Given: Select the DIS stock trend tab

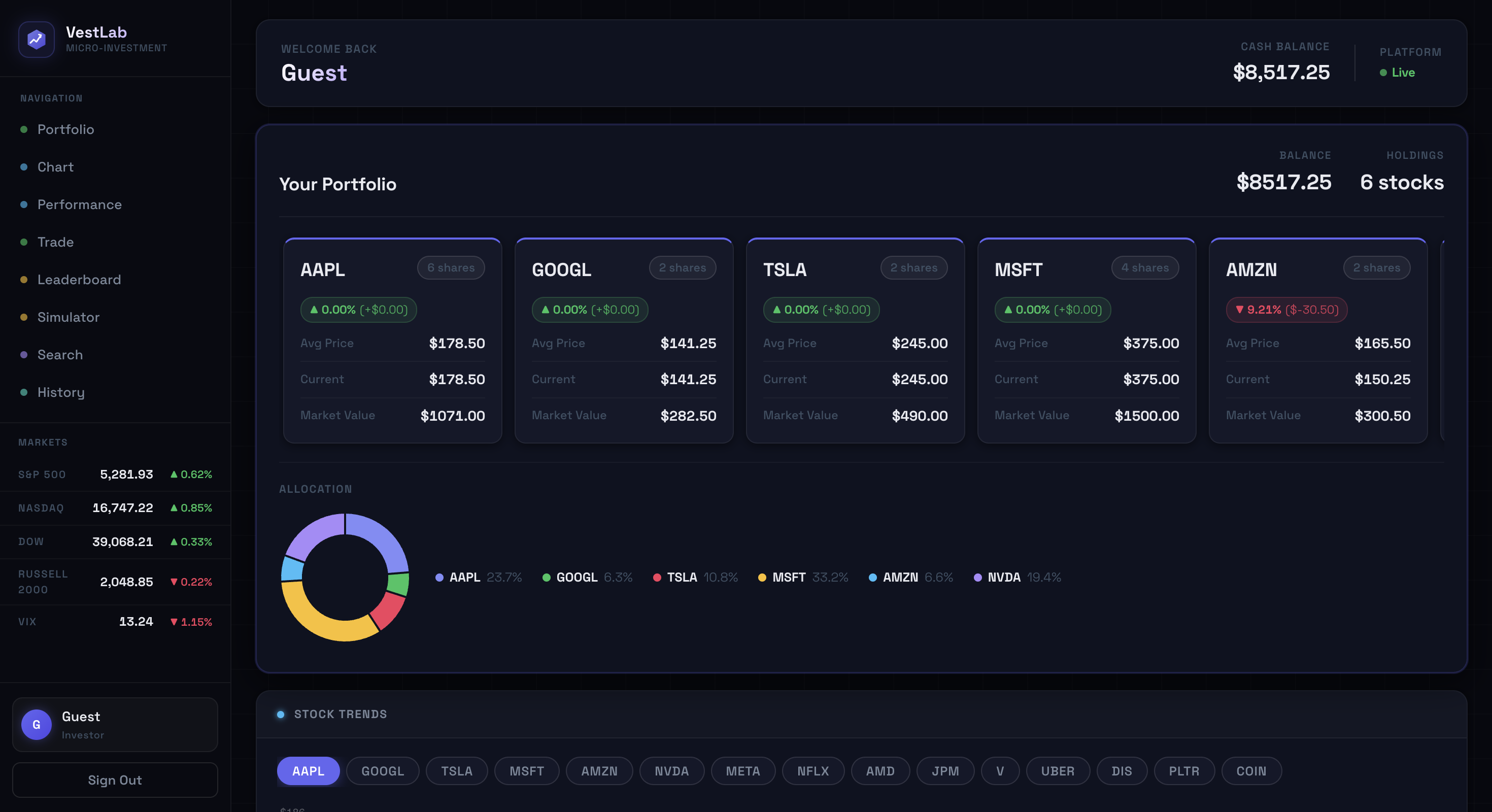Looking at the screenshot, I should (1122, 771).
